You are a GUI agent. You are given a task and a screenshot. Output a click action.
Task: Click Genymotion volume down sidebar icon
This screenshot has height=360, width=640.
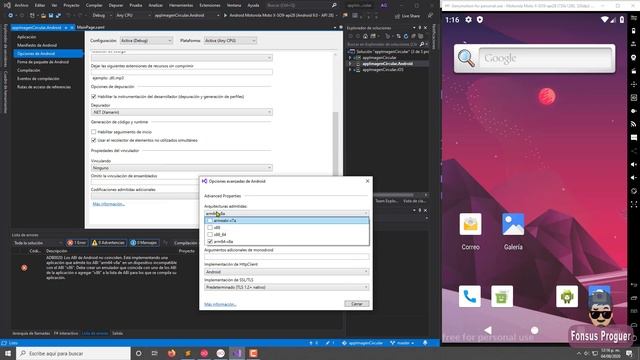point(633,178)
